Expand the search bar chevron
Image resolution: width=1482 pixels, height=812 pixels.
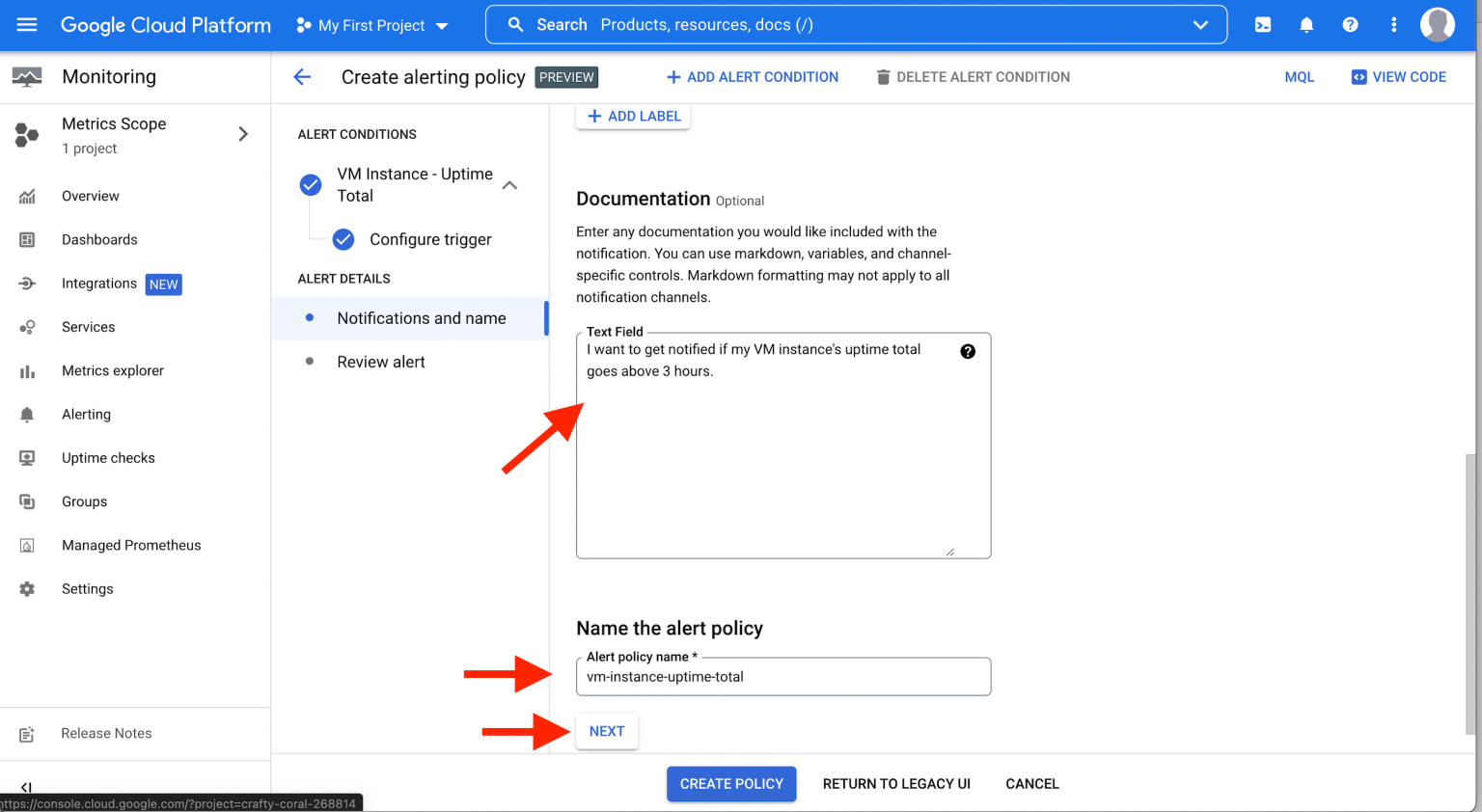pos(1200,25)
